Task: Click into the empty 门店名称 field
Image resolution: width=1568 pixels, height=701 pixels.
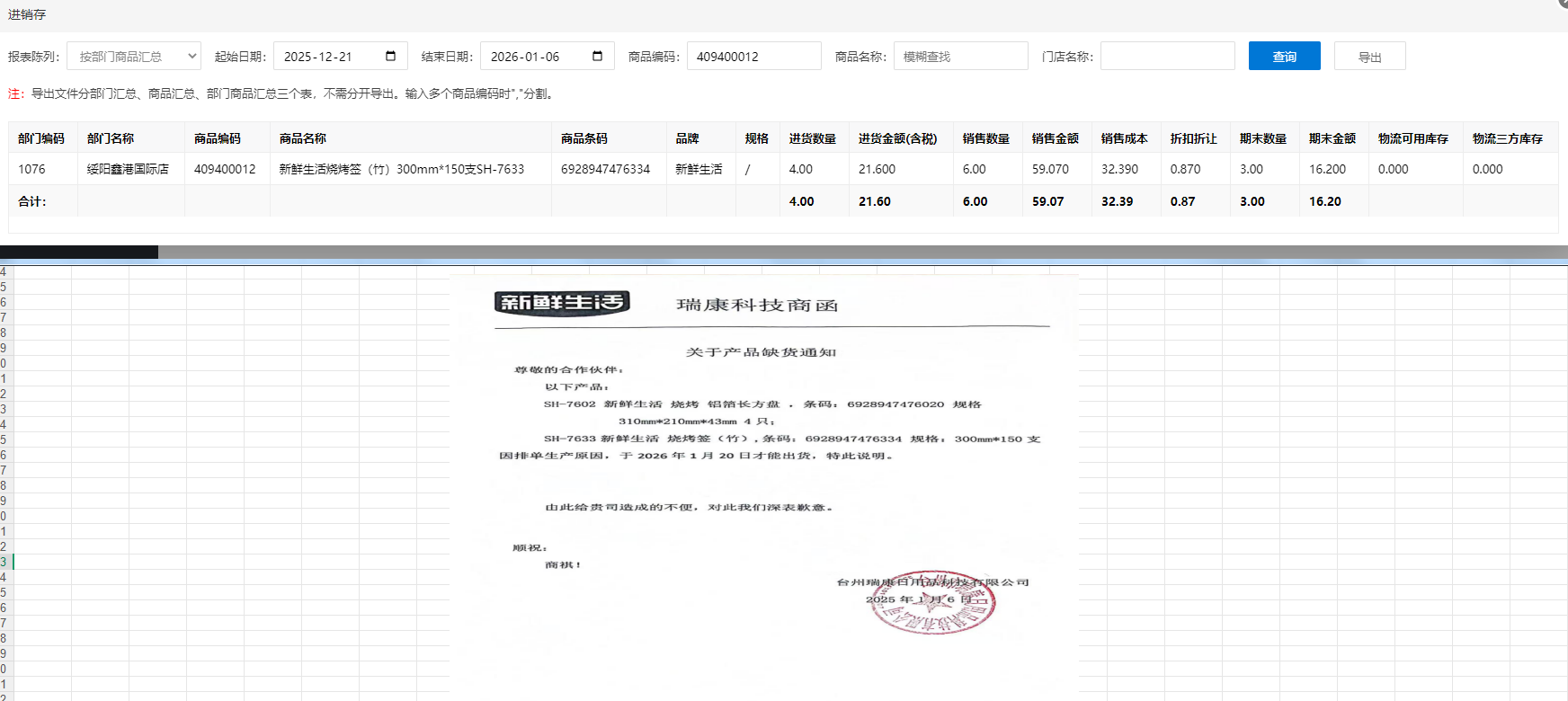Action: (1167, 56)
